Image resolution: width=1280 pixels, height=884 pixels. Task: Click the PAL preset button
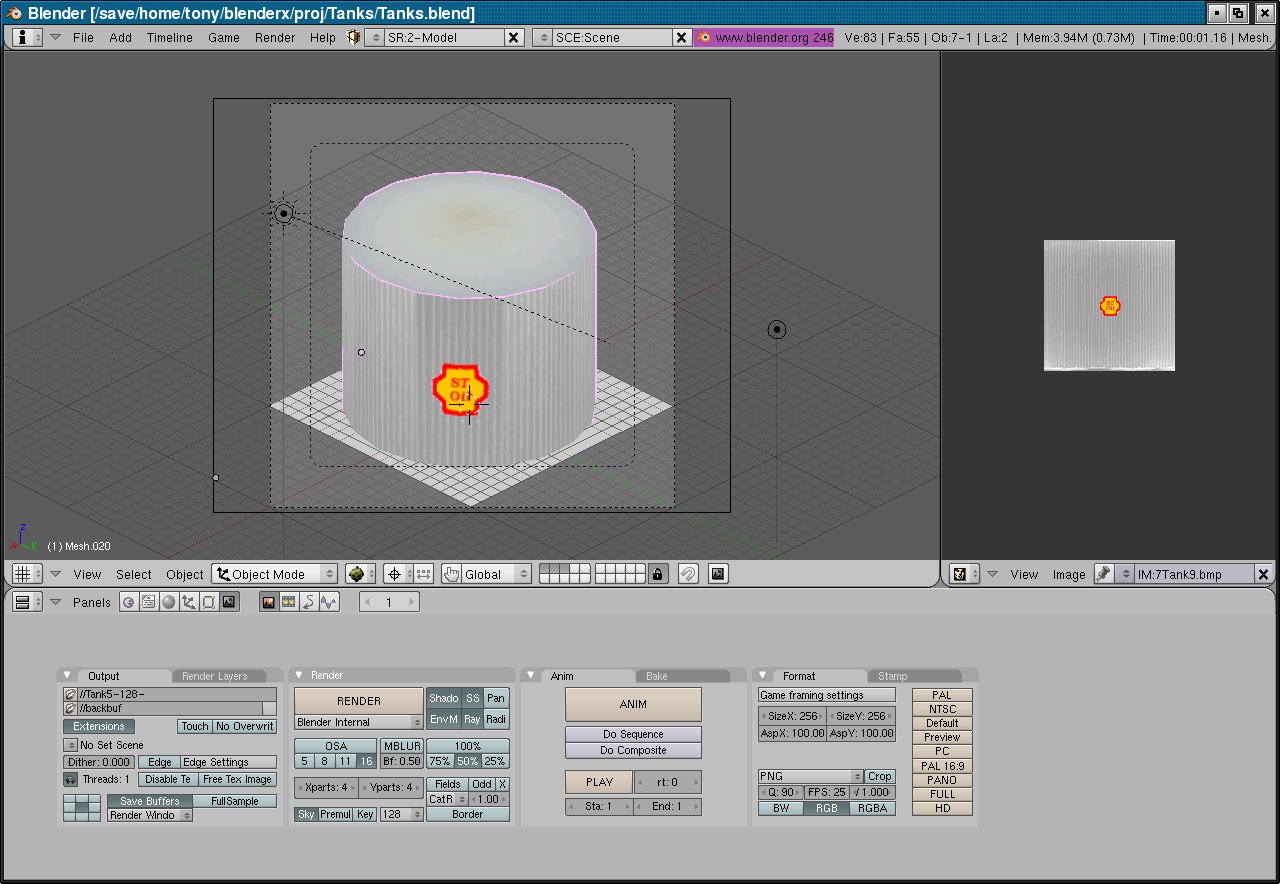coord(941,695)
